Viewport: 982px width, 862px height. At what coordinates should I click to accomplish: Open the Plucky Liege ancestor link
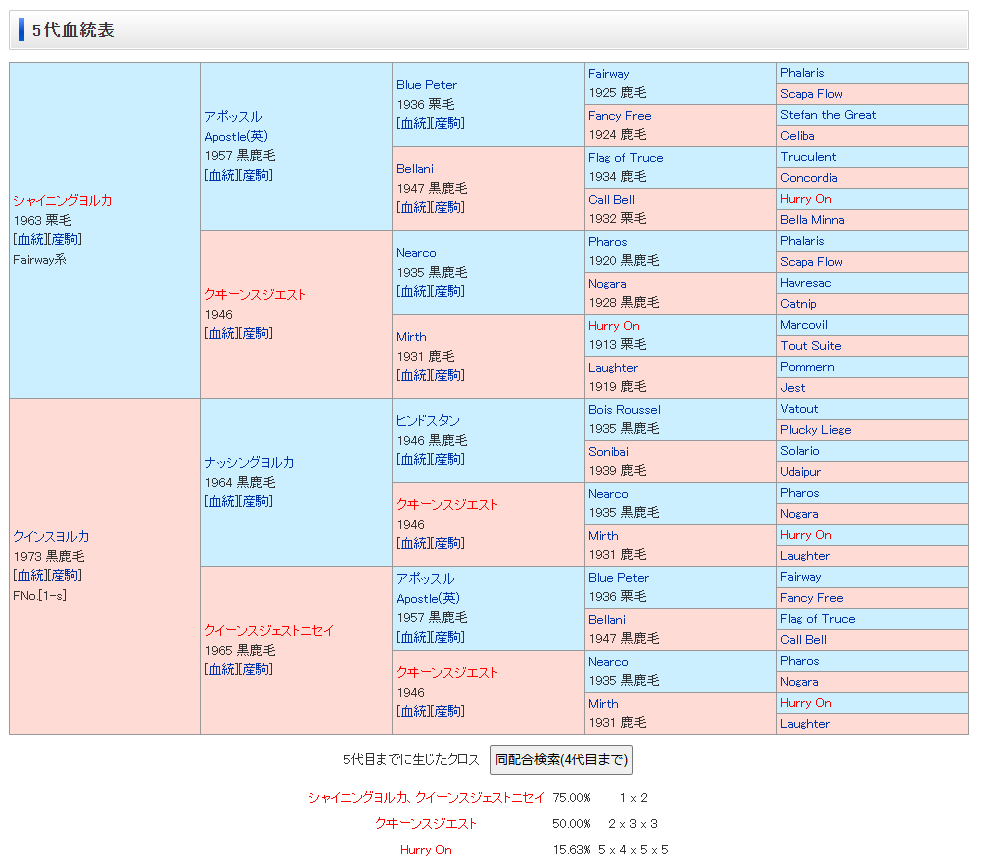pyautogui.click(x=815, y=429)
